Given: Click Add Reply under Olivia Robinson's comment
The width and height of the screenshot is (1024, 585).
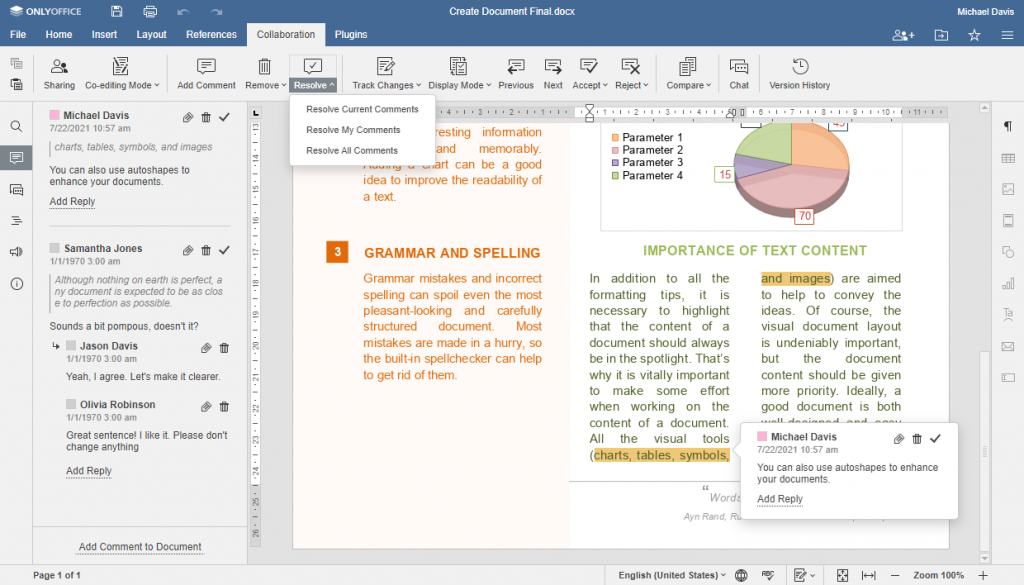Looking at the screenshot, I should point(88,470).
